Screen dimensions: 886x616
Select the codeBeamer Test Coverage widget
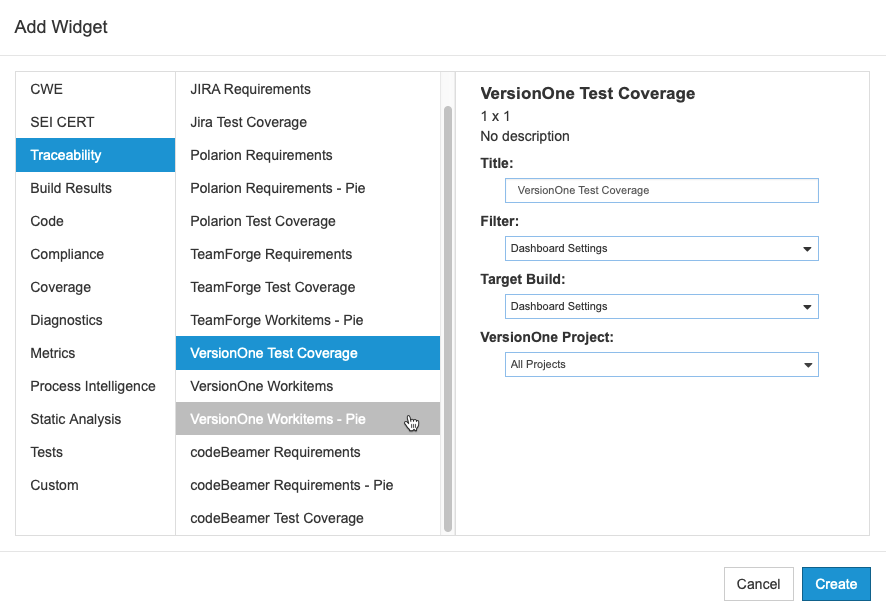tap(308, 518)
